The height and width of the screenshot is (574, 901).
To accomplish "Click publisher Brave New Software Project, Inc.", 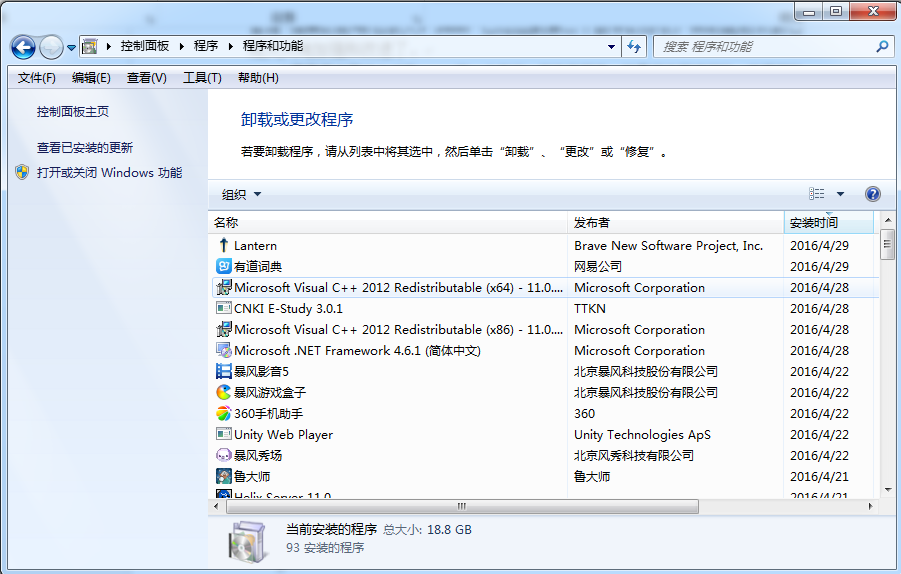I will pyautogui.click(x=668, y=246).
